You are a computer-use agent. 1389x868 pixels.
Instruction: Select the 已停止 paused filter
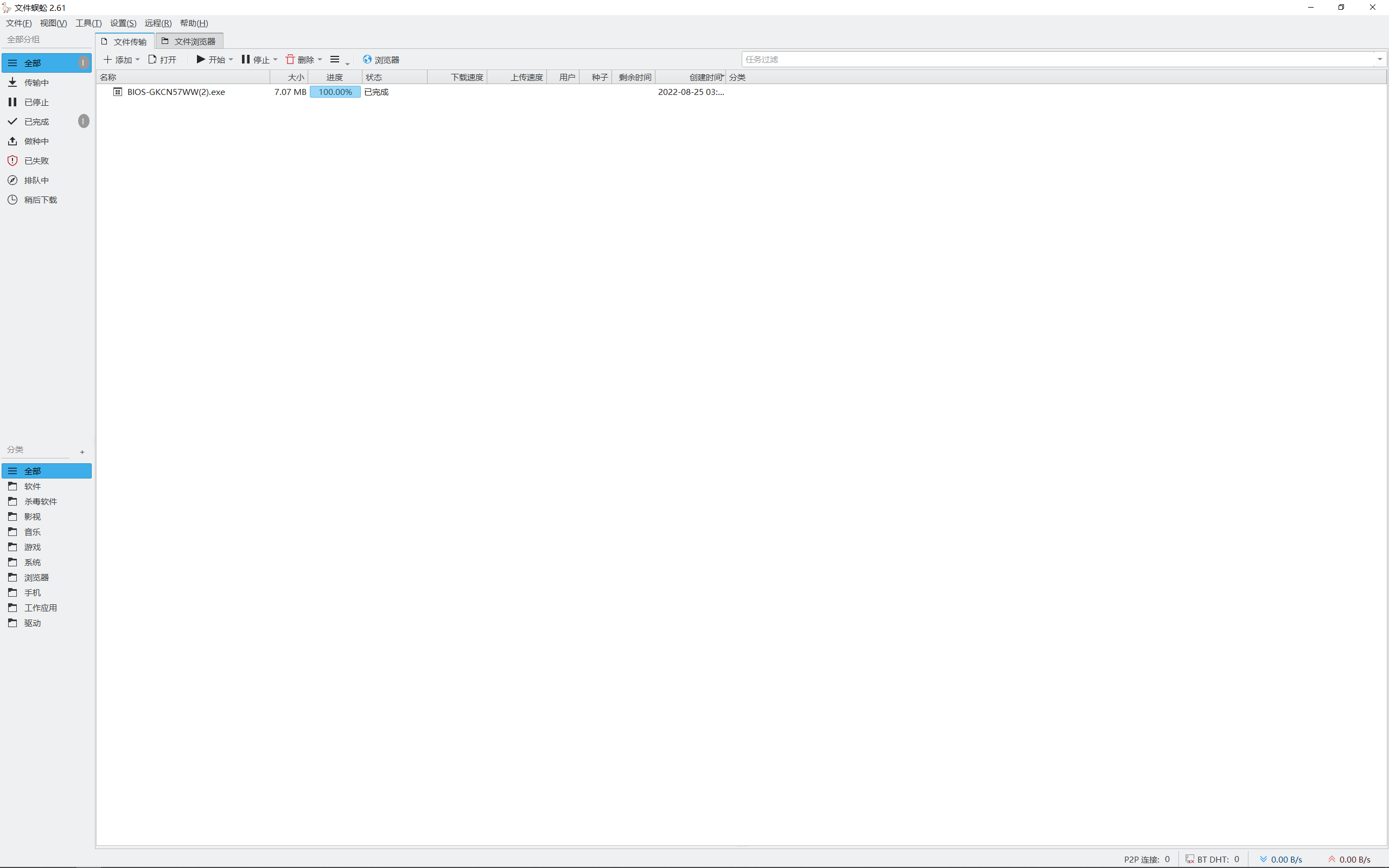coord(47,102)
